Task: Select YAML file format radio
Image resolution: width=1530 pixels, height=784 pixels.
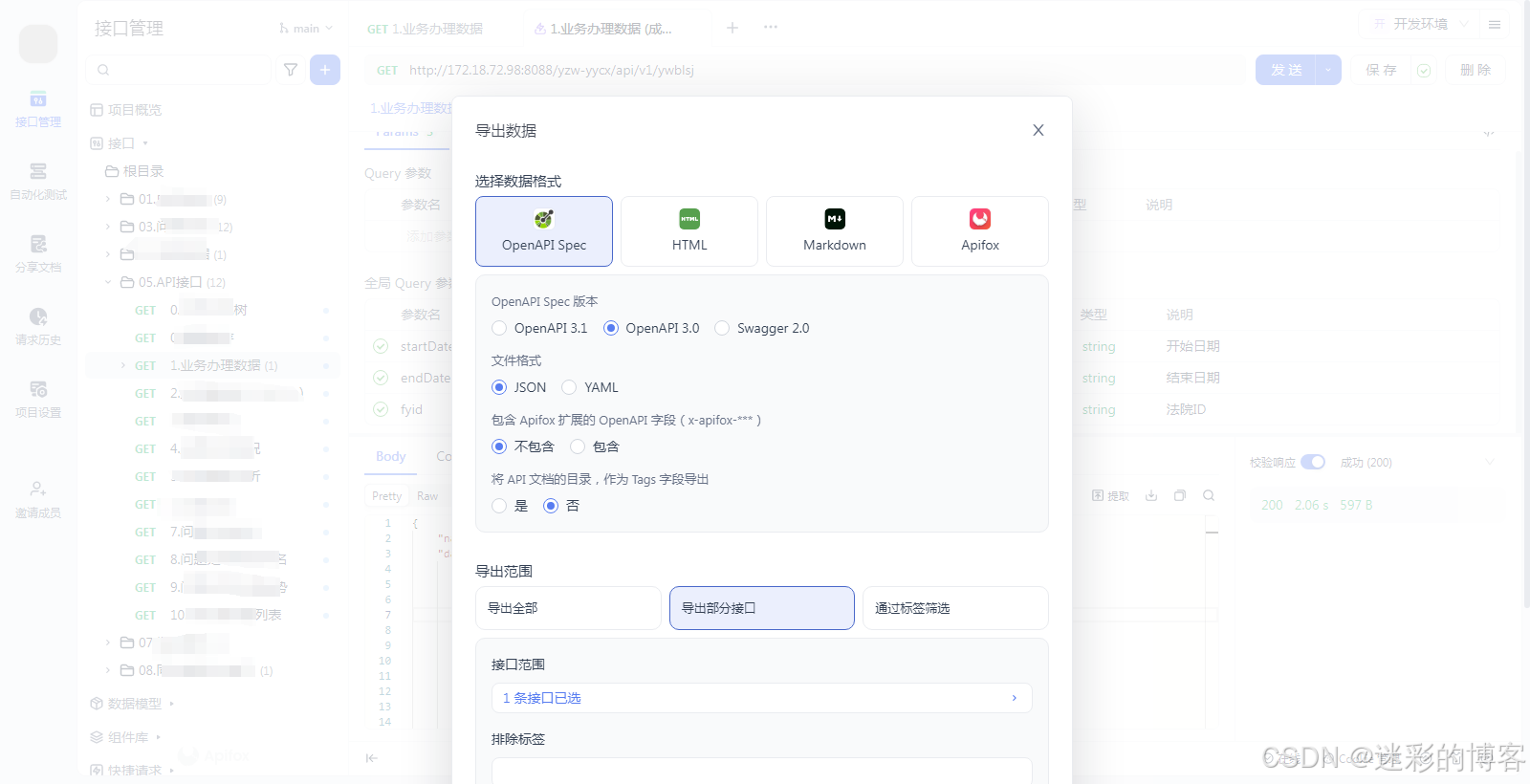Action: point(569,387)
